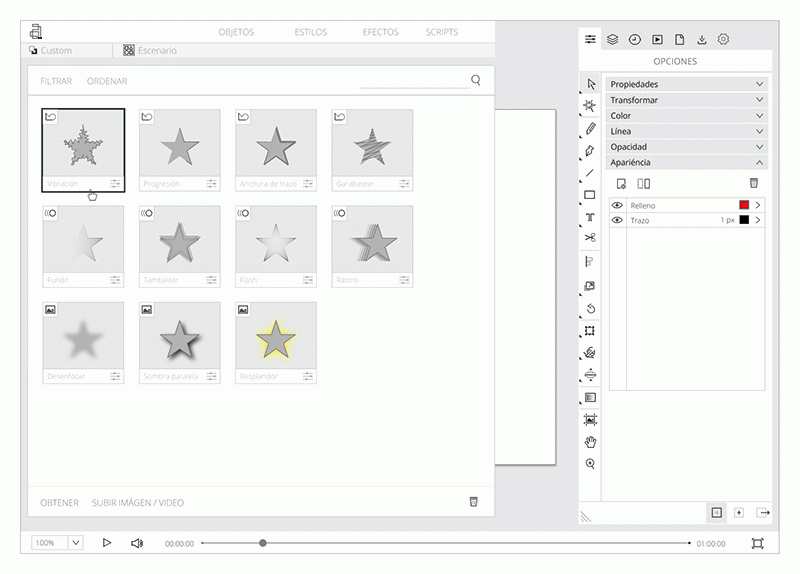Choose the Text tool
Screen dimensions: 800x574
coord(590,217)
